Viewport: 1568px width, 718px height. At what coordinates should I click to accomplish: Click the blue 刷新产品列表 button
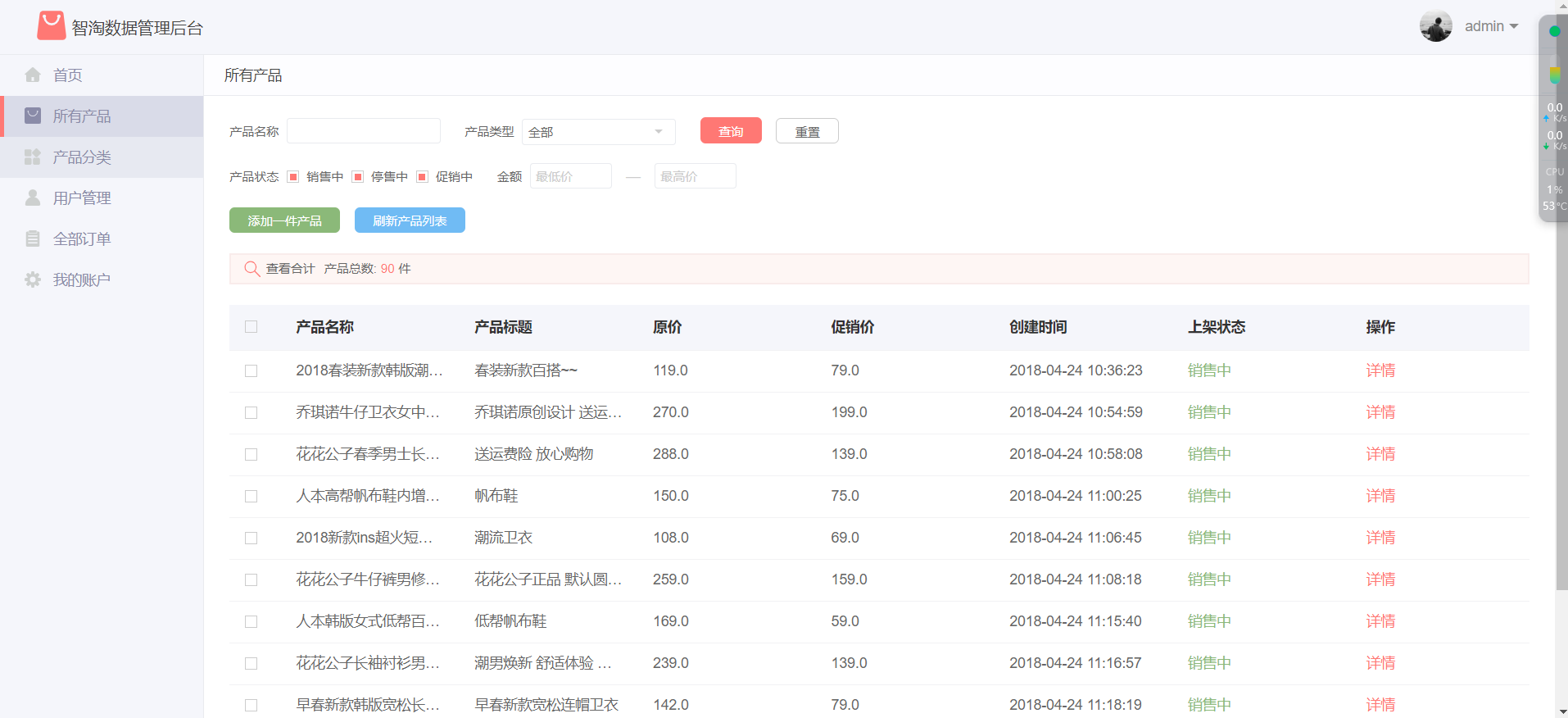coord(410,220)
